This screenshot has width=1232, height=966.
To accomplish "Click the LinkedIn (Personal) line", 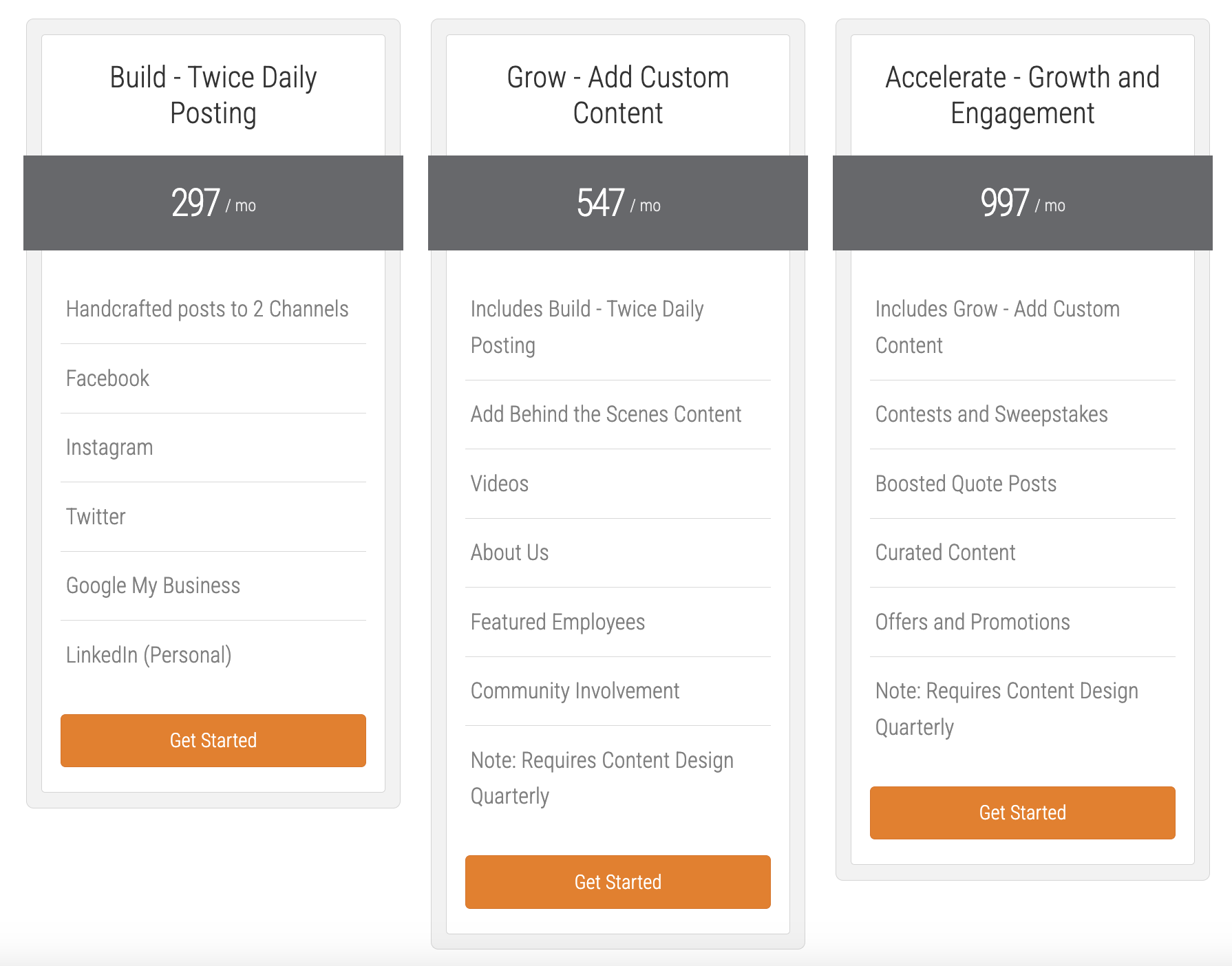I will click(149, 654).
